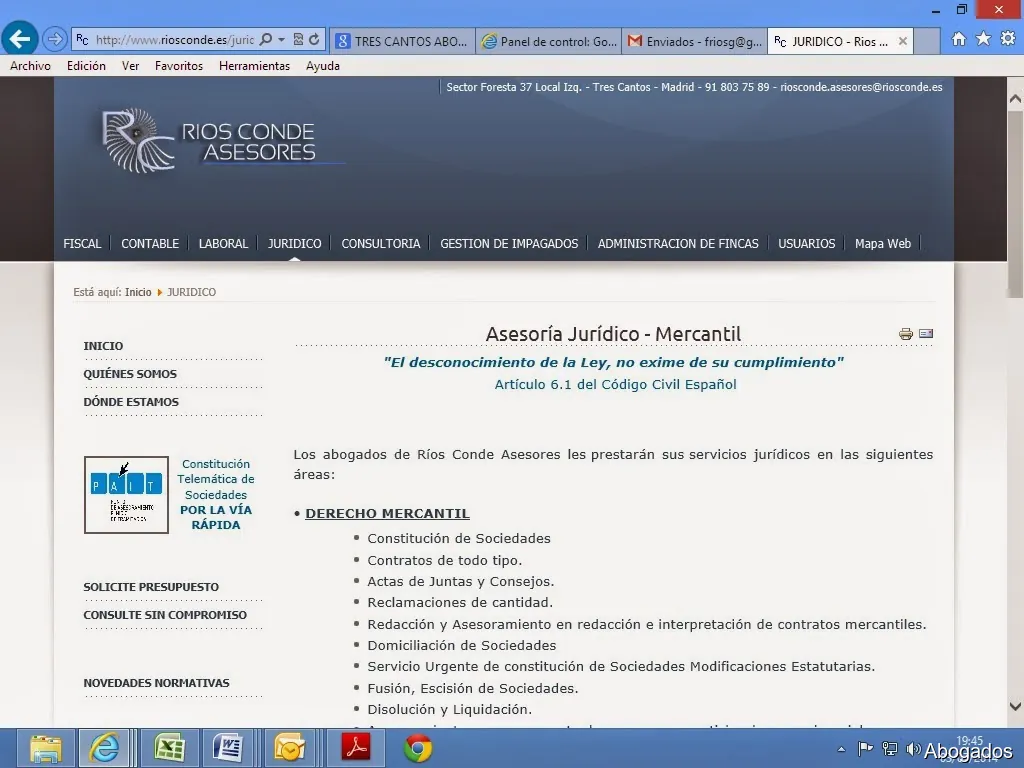Open the browser tools gear icon
This screenshot has width=1024, height=768.
pos(1007,39)
